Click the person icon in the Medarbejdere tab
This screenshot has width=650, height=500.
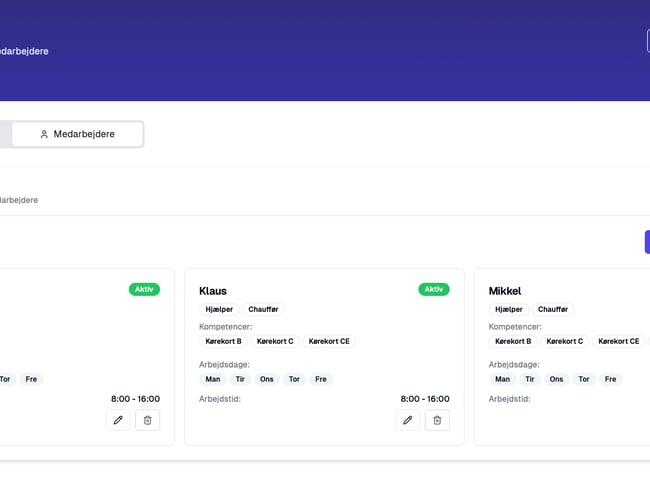pos(44,134)
